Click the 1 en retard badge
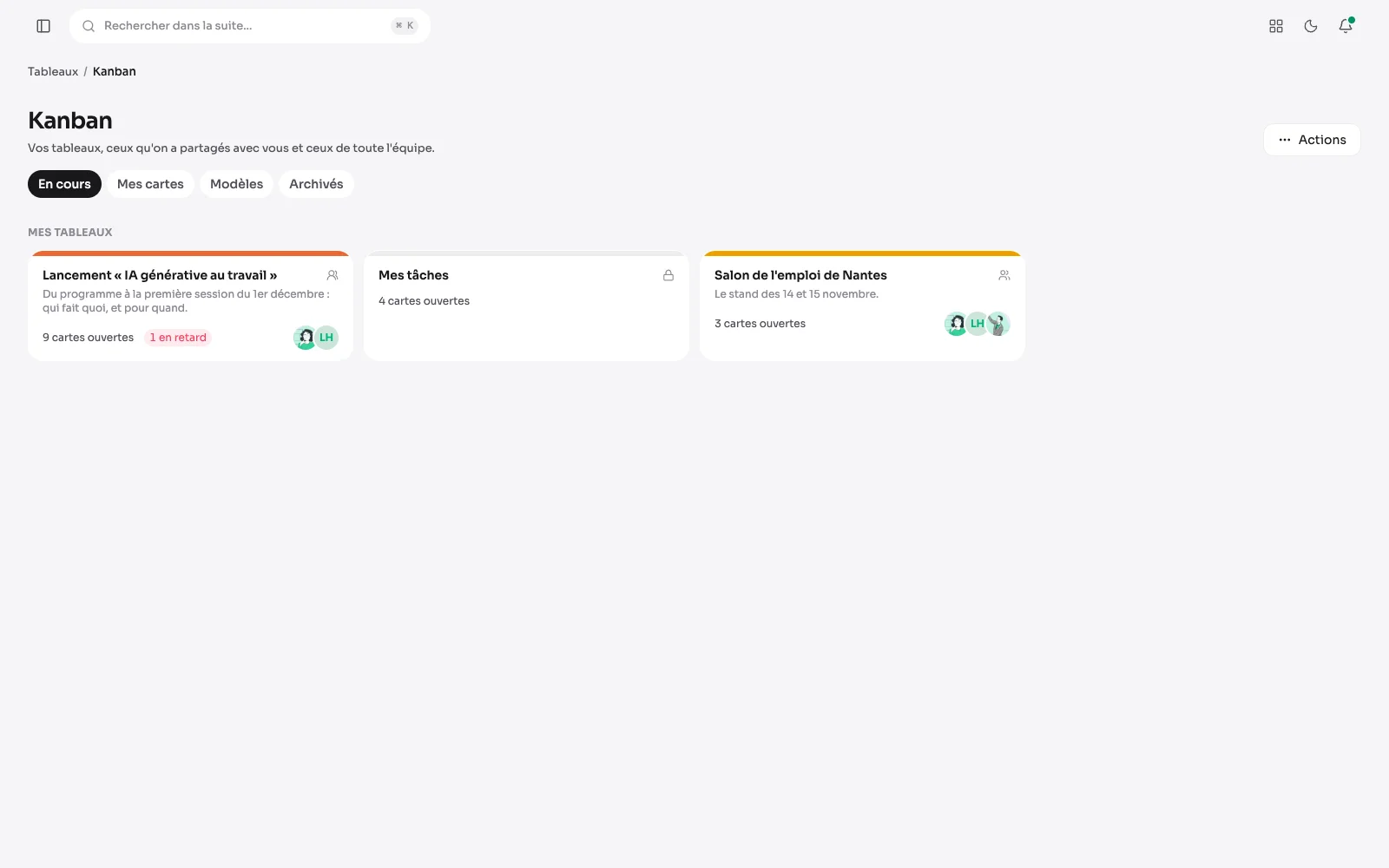This screenshot has height=868, width=1389. coord(178,338)
